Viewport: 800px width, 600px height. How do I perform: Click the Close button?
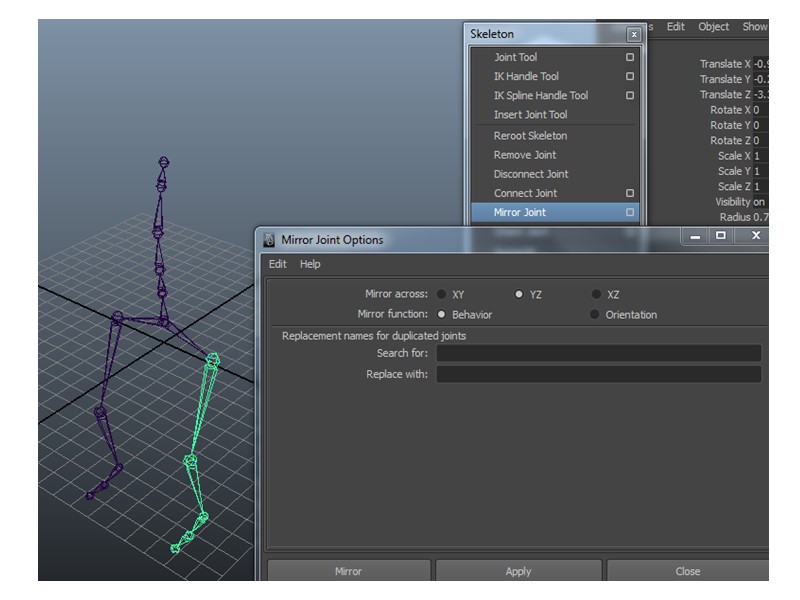[688, 571]
